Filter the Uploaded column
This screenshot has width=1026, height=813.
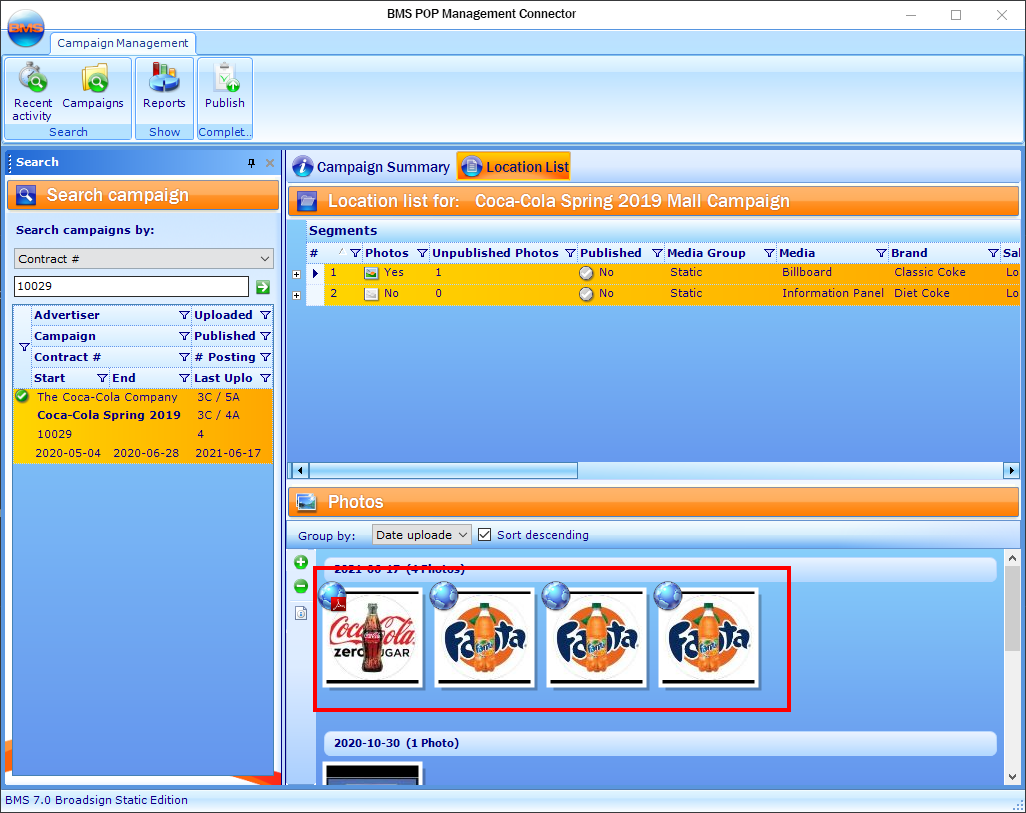click(265, 315)
